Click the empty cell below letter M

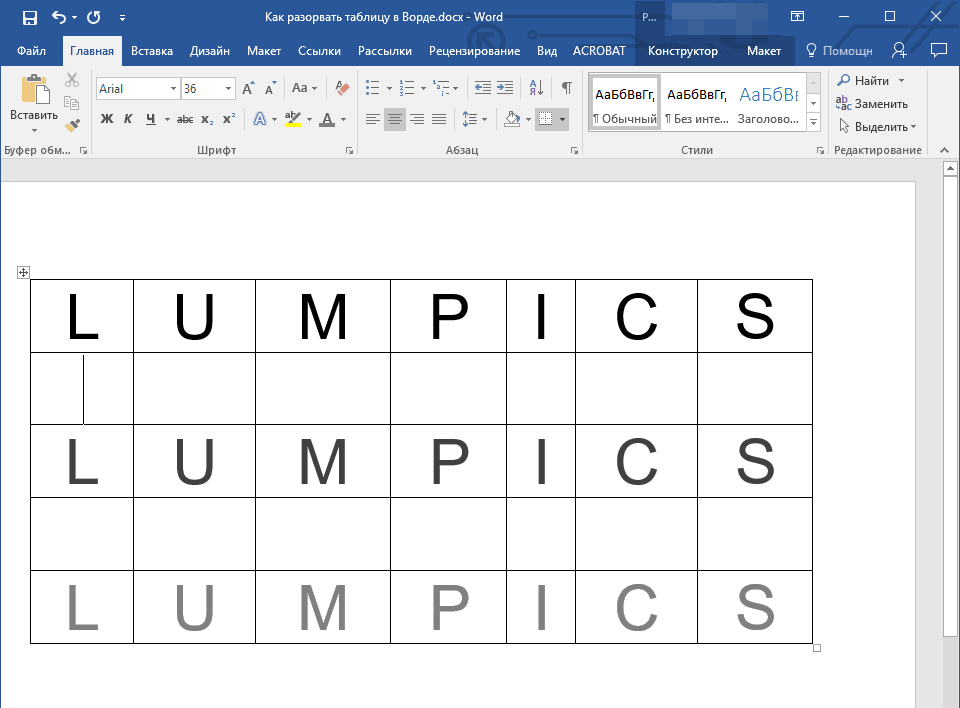(x=322, y=388)
